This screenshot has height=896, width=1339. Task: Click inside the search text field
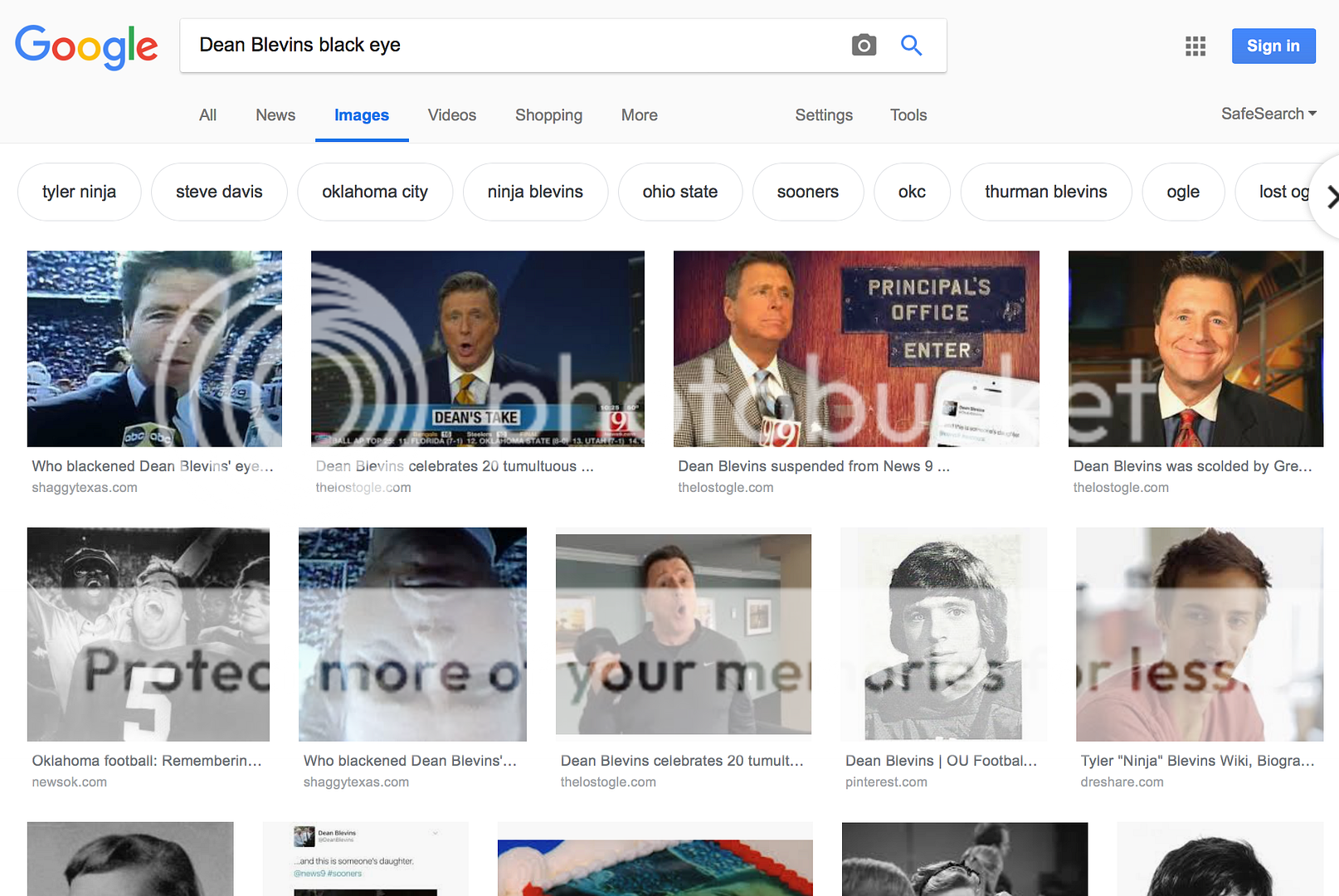tap(514, 45)
